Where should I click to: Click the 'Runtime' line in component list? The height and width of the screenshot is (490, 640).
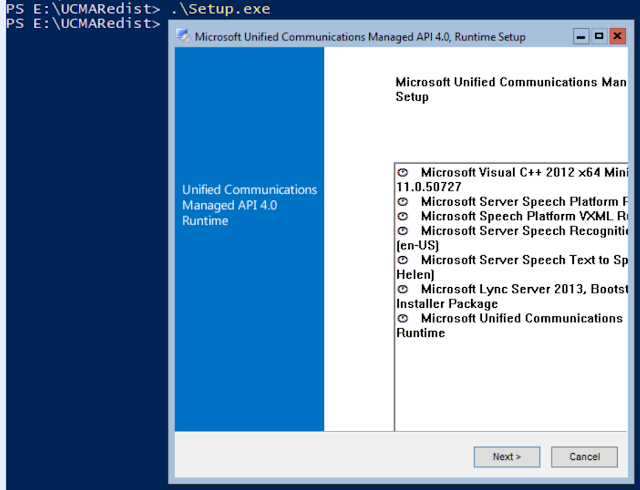(420, 333)
